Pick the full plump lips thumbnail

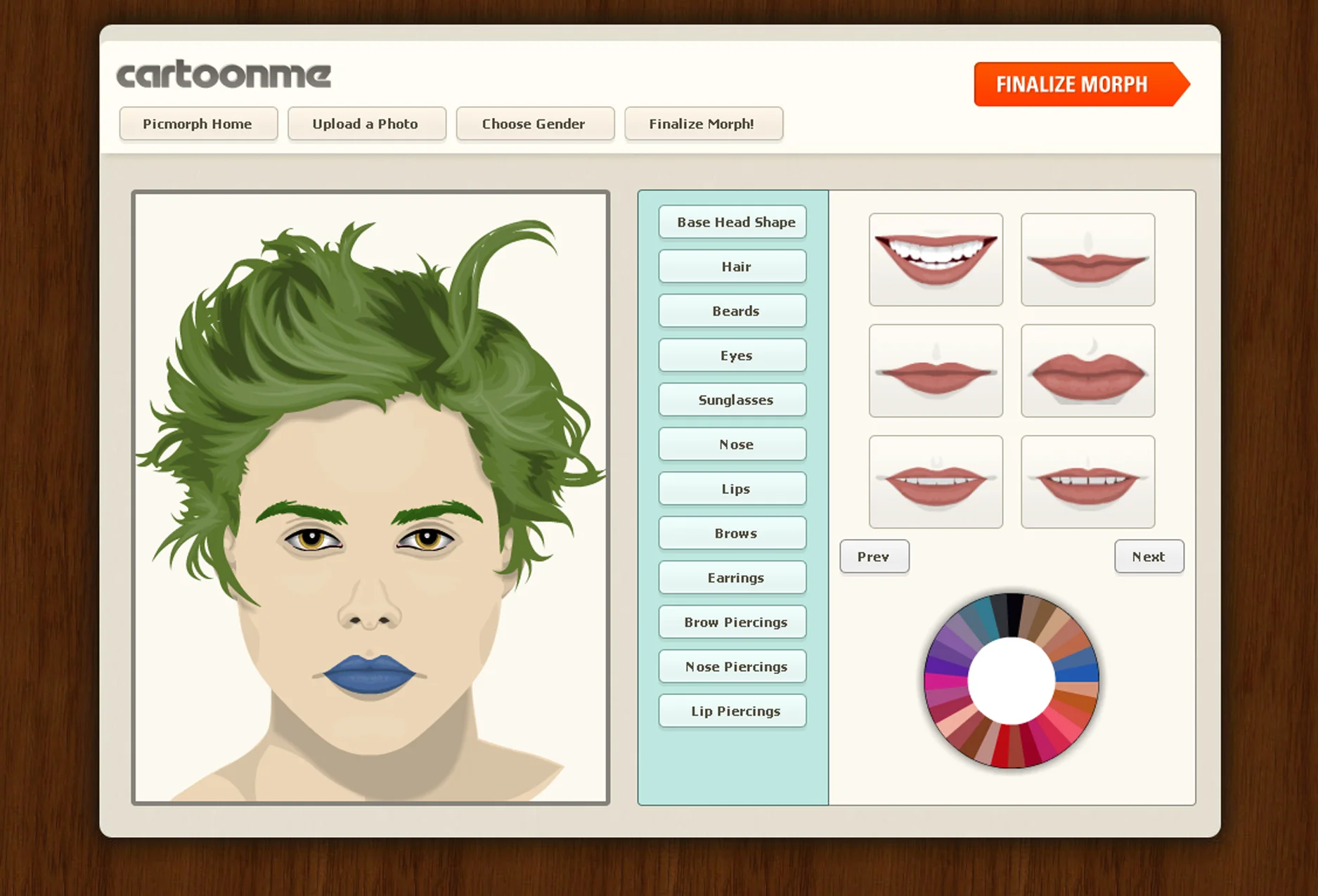(x=1087, y=370)
